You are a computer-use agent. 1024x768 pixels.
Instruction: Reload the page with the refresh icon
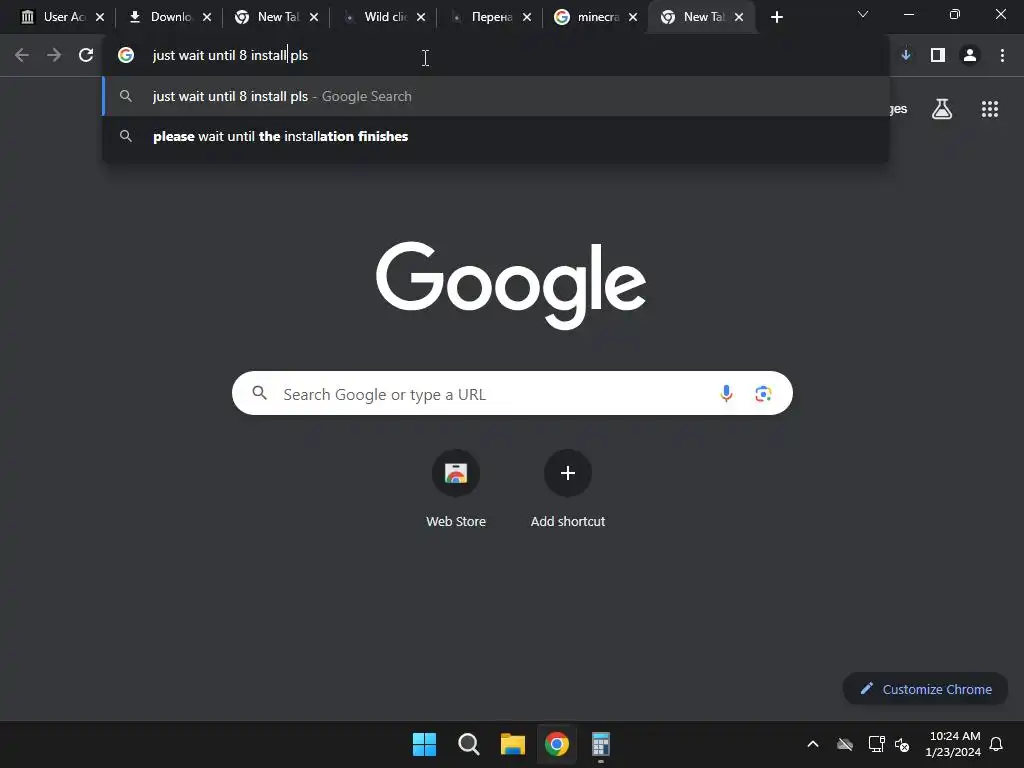coord(86,56)
